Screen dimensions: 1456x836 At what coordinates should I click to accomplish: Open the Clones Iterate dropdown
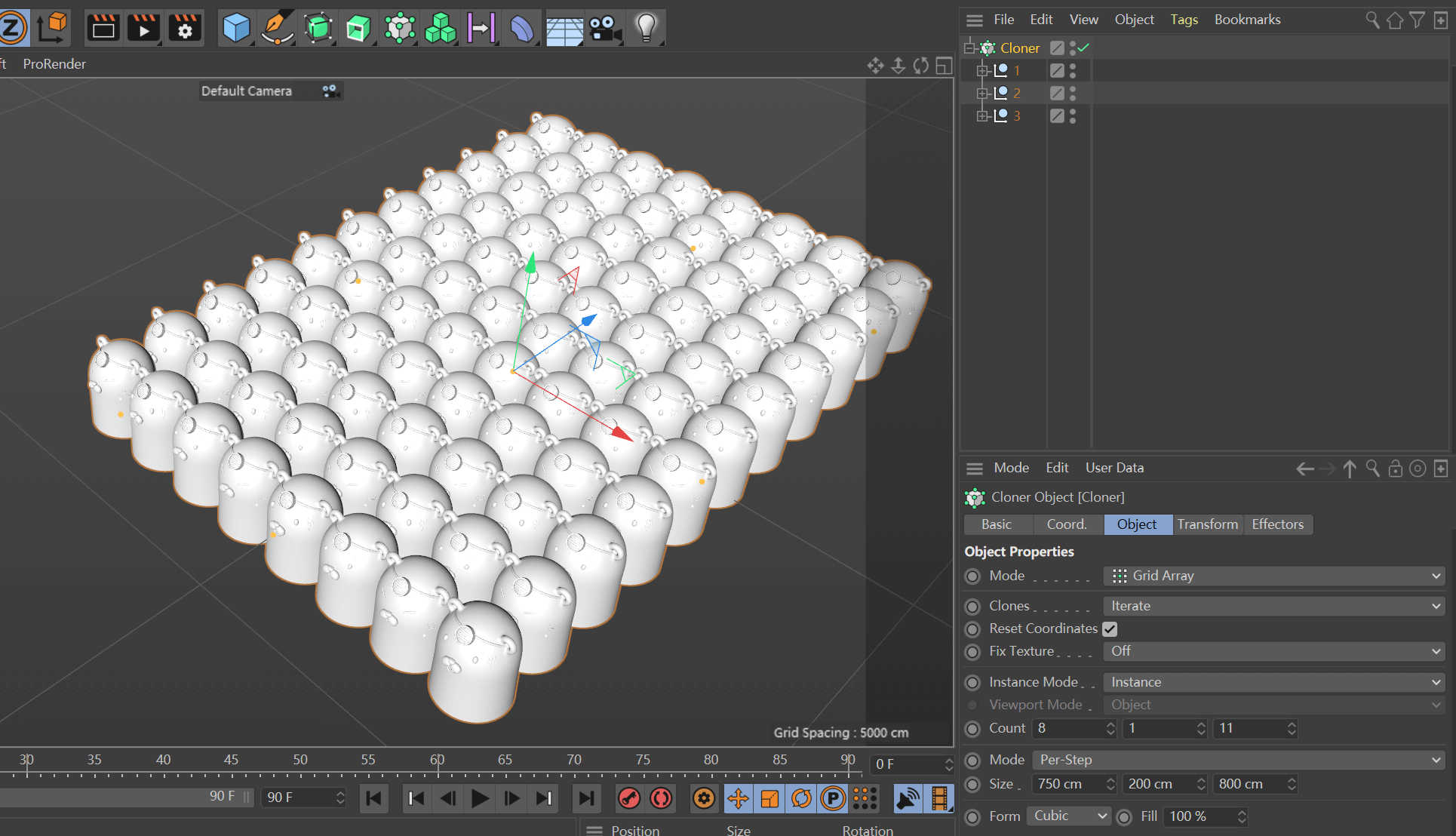coord(1274,607)
